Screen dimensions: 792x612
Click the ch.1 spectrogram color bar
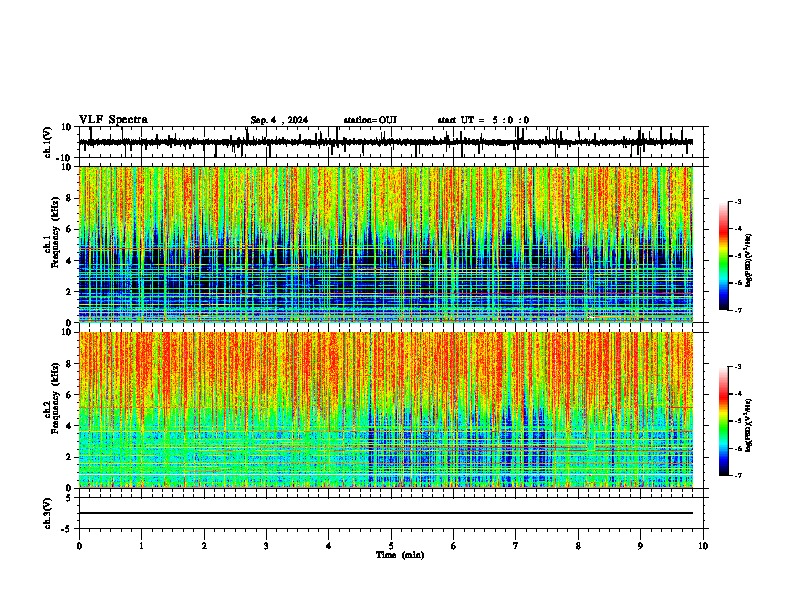point(724,256)
